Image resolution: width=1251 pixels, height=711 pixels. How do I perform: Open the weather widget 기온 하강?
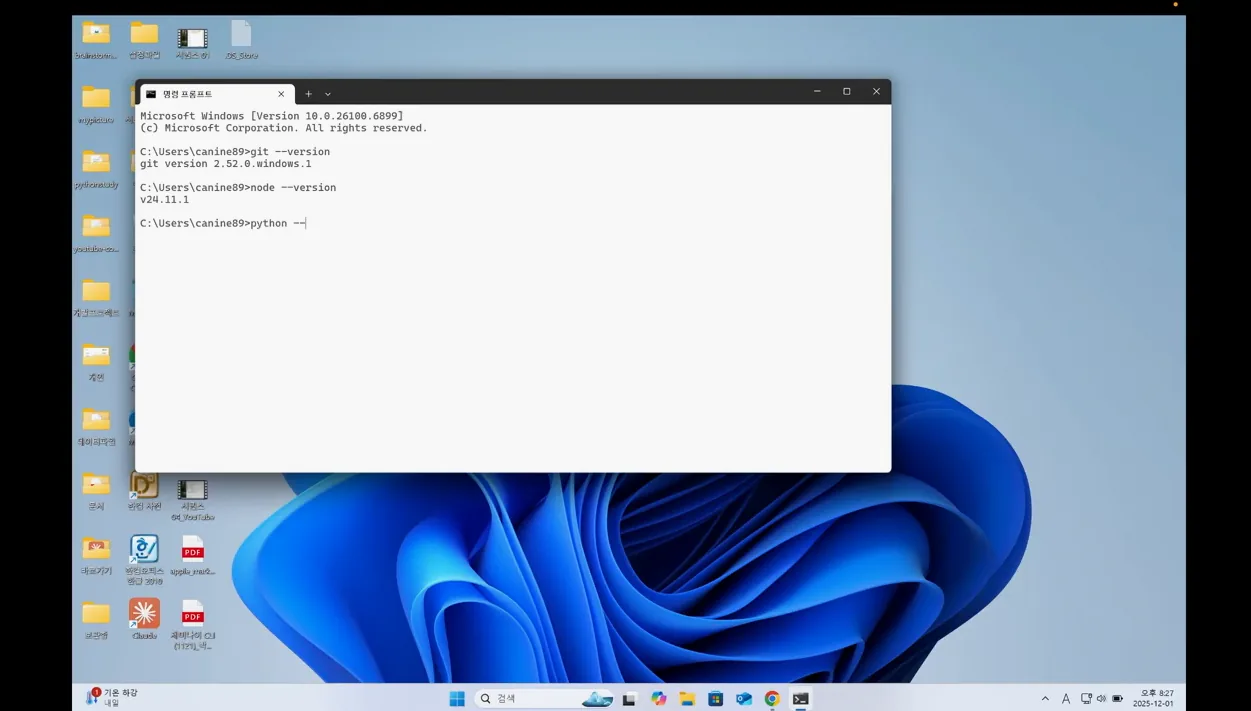(112, 697)
